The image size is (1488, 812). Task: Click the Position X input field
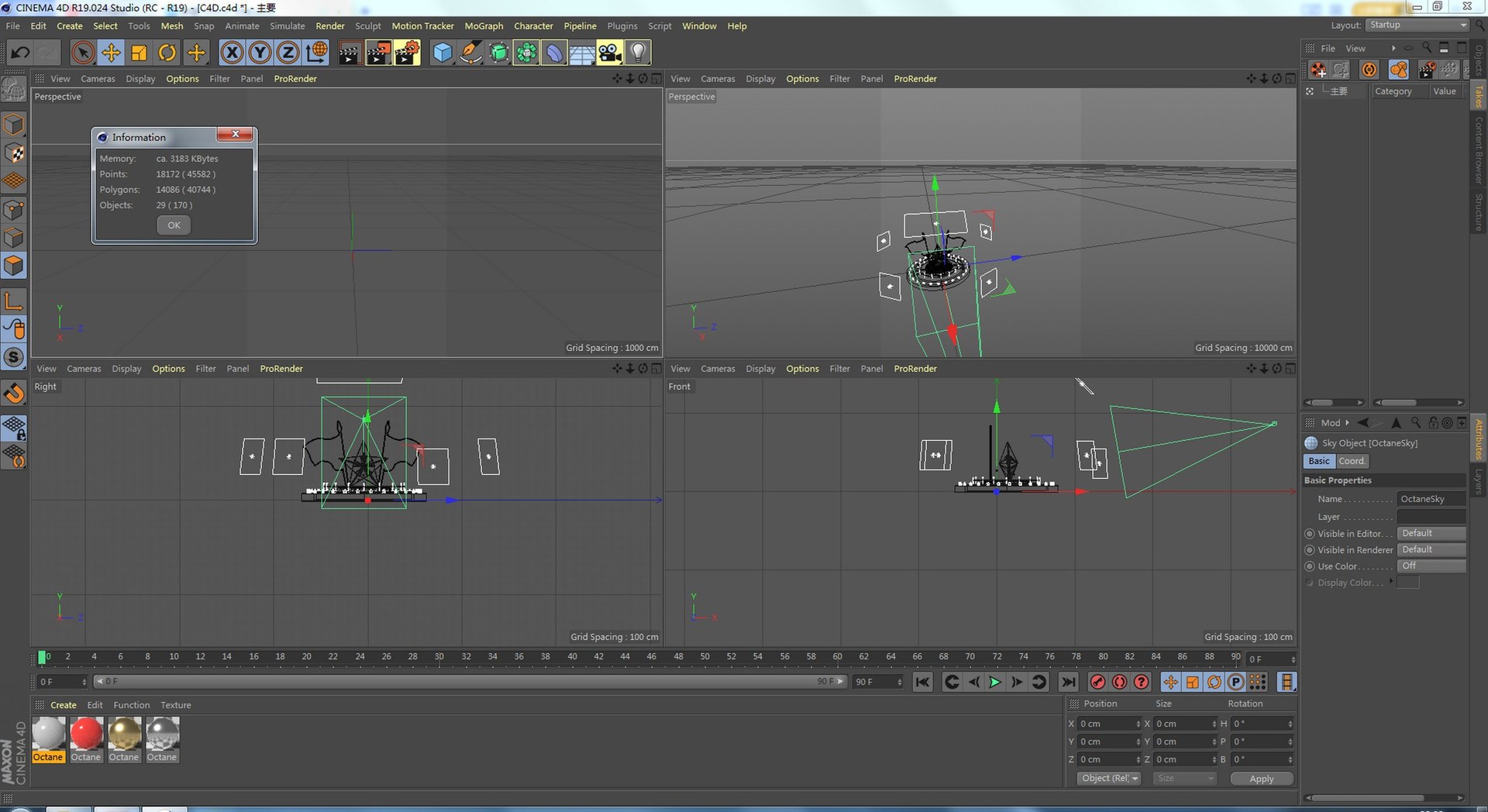[x=1109, y=724]
